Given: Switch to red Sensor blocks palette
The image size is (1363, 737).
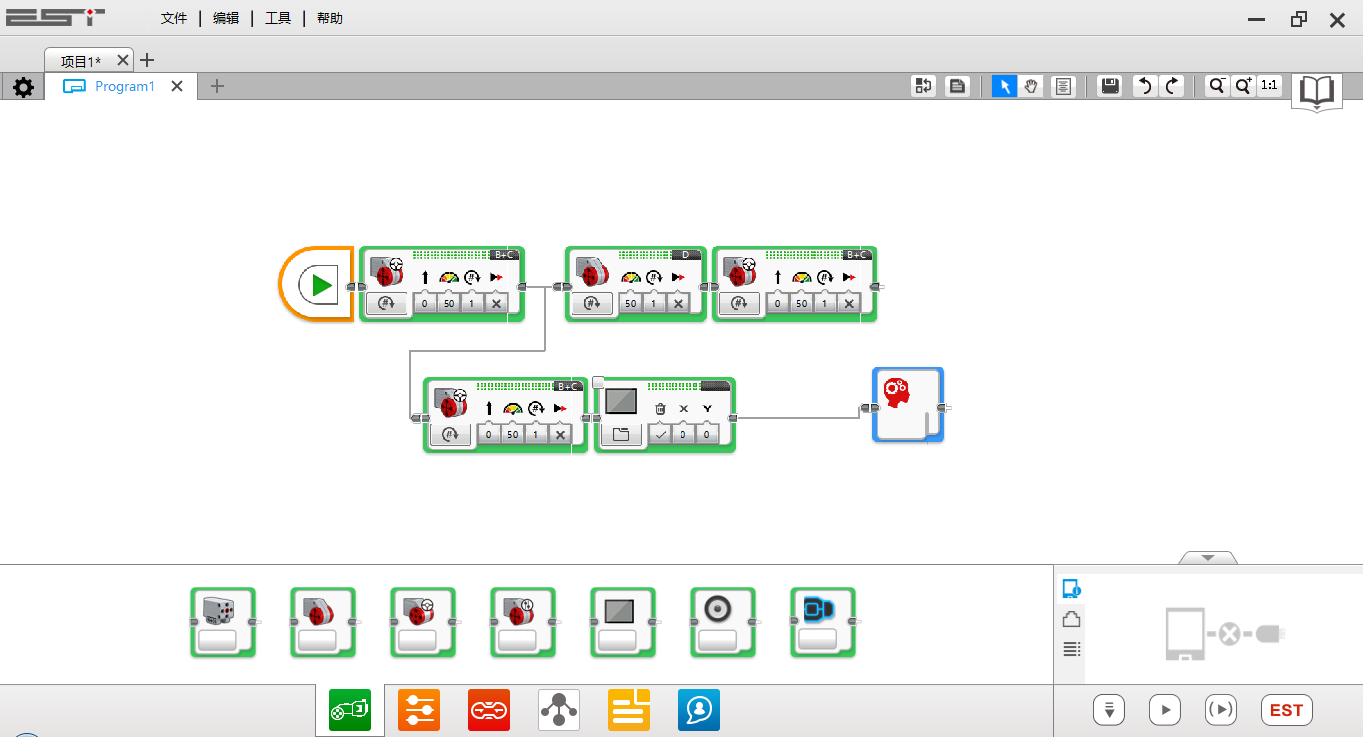Looking at the screenshot, I should click(489, 710).
